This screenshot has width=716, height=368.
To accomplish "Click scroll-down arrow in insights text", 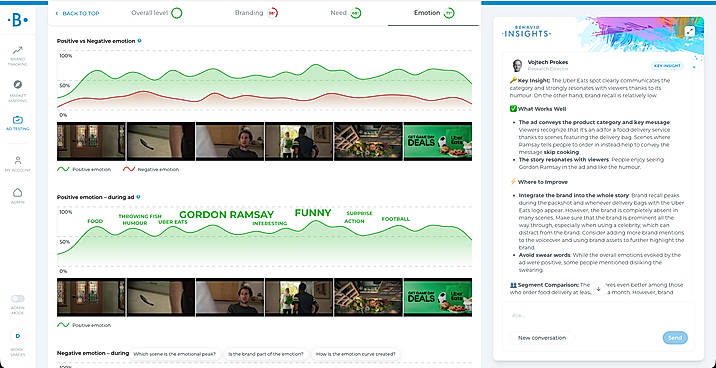I will [599, 289].
